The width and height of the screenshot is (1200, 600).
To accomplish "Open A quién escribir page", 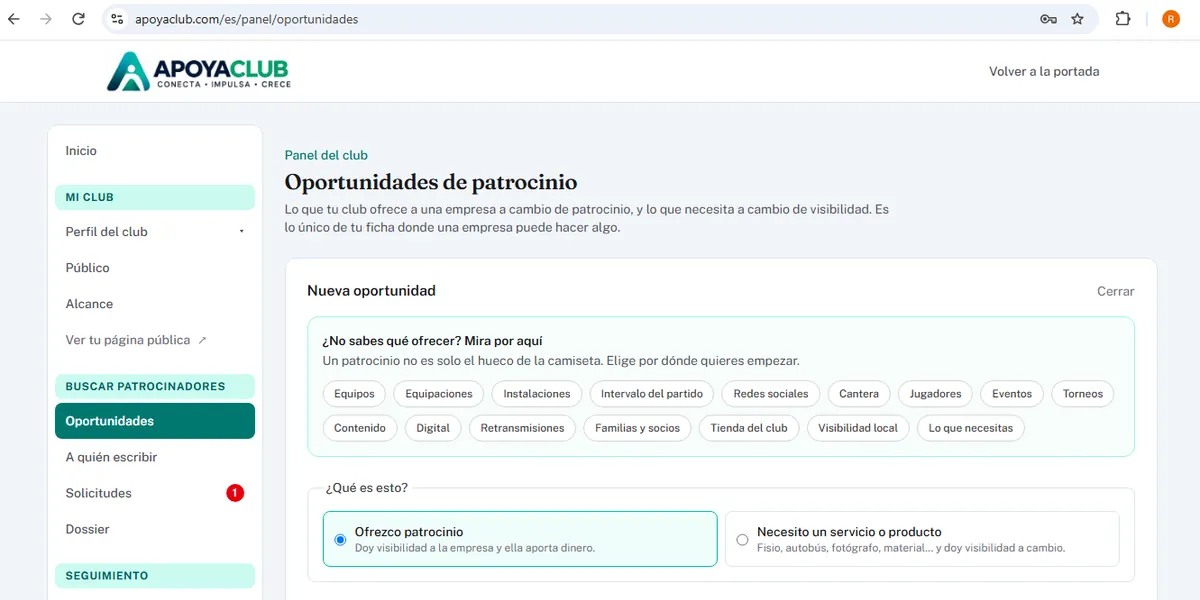I will (x=155, y=457).
